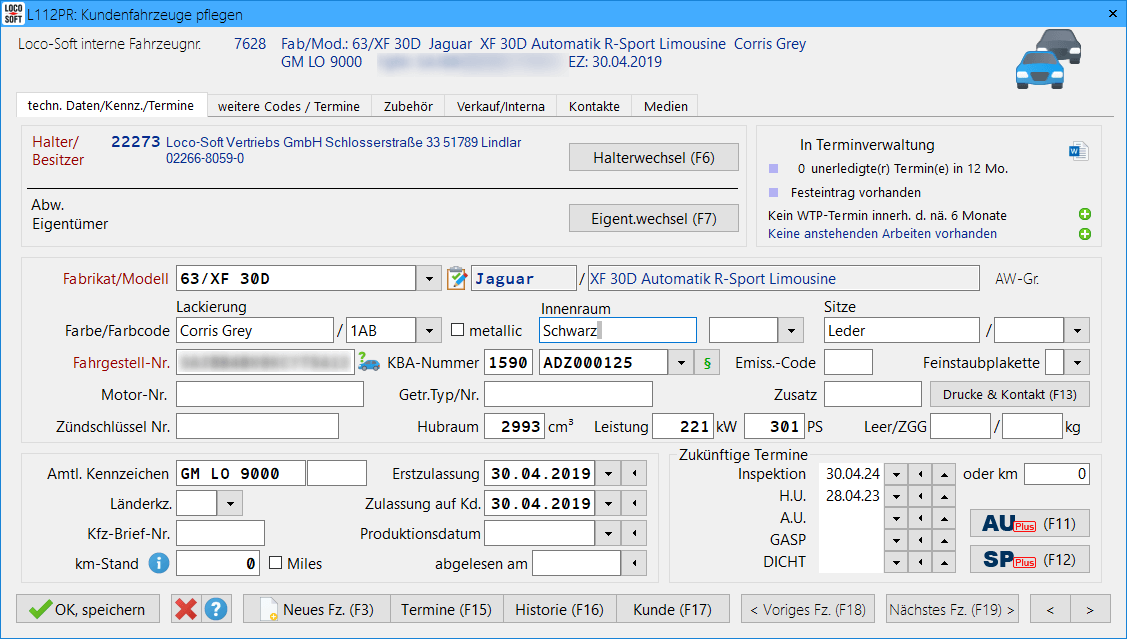Click the red X cancel icon
1127x639 pixels.
coord(185,609)
